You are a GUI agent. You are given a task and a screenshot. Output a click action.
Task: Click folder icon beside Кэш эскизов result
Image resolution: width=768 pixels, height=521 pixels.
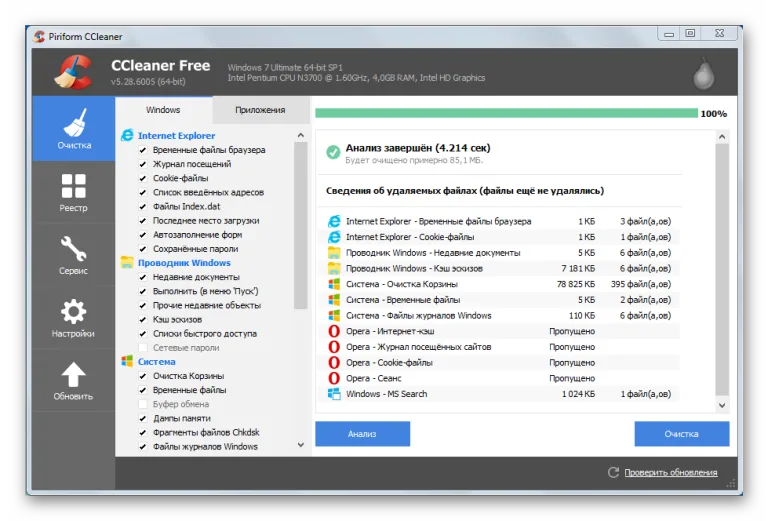(334, 268)
